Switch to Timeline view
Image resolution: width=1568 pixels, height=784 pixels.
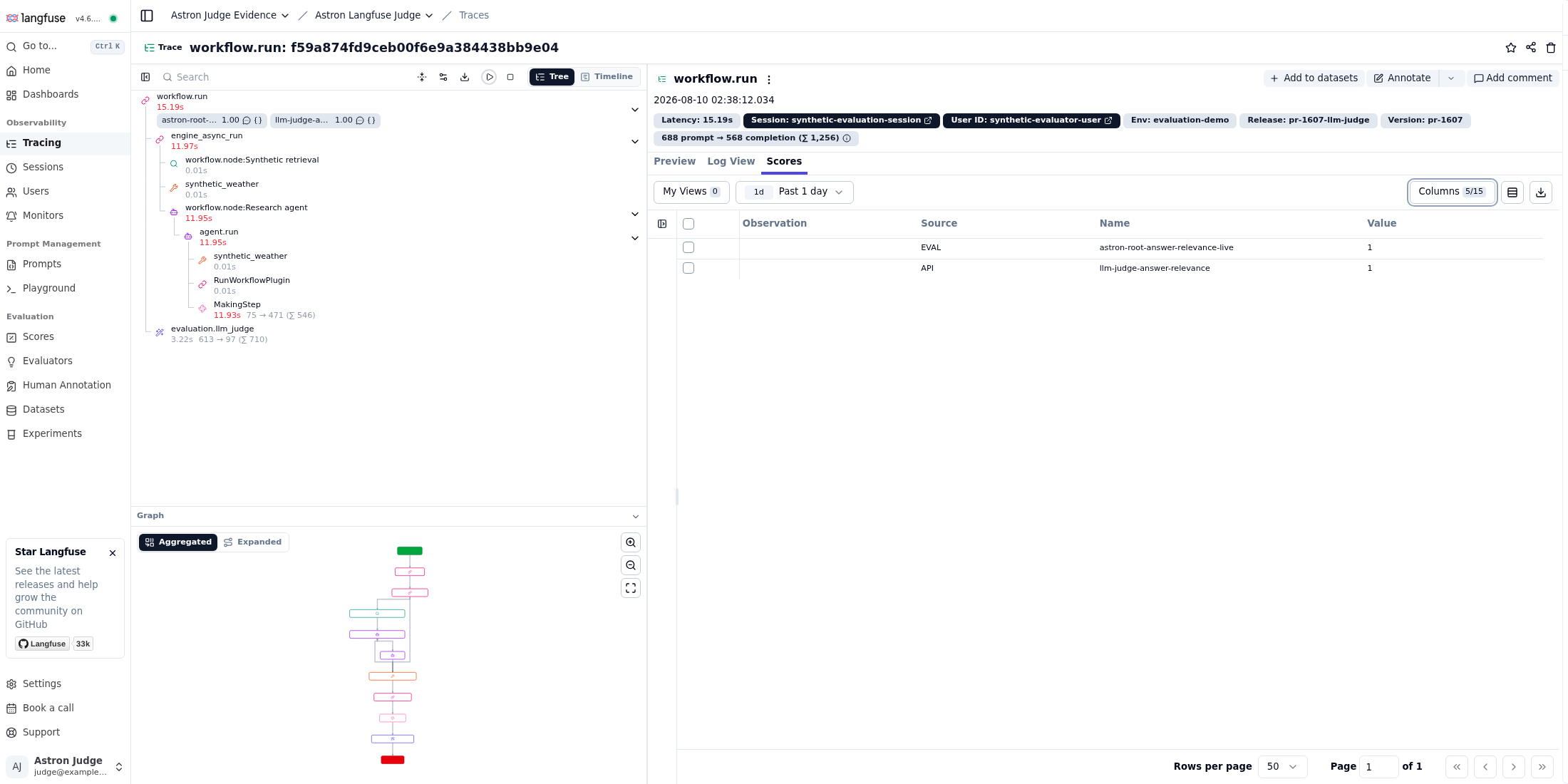[607, 77]
